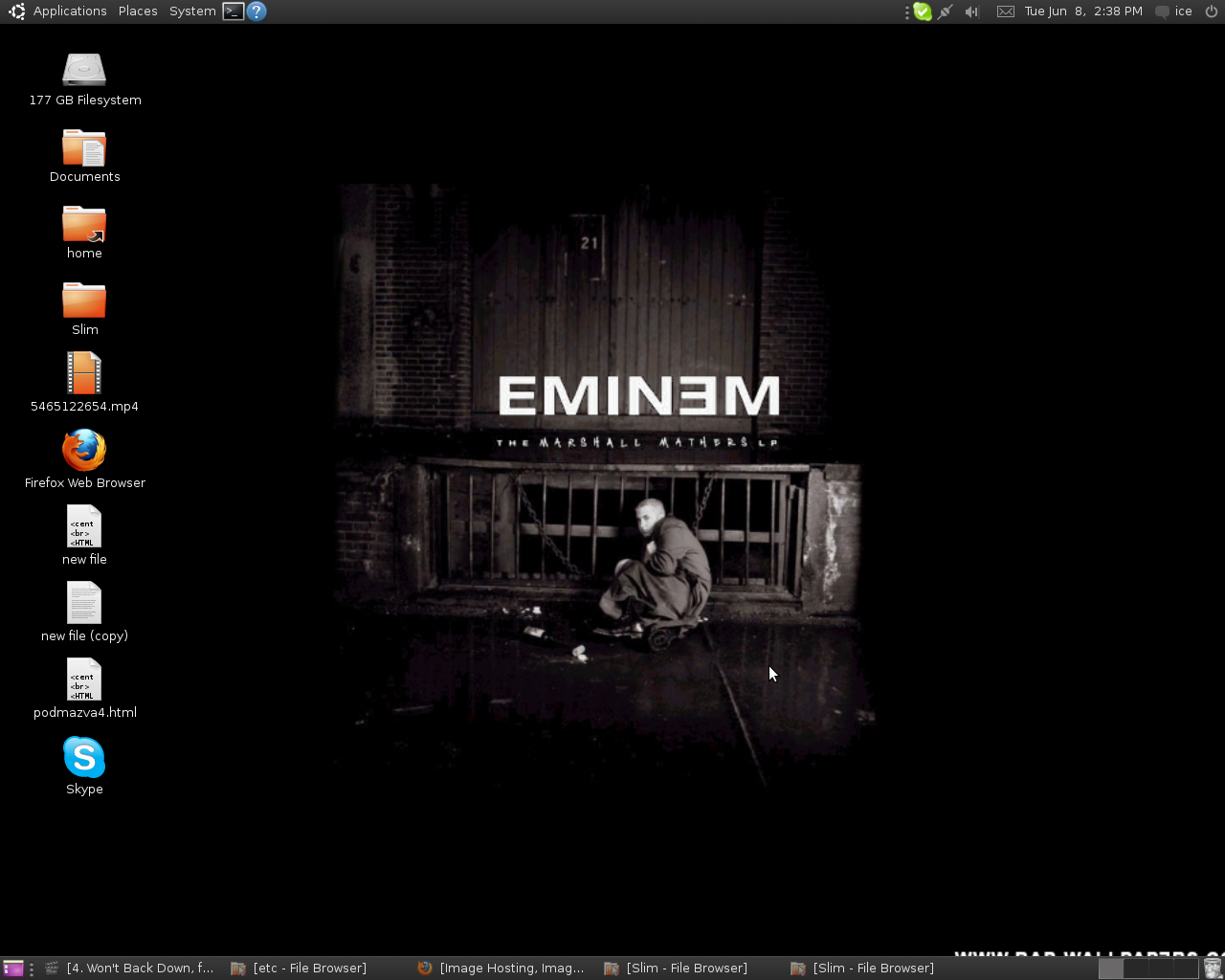Select the Documents folder on desktop
The width and height of the screenshot is (1225, 980).
[84, 147]
